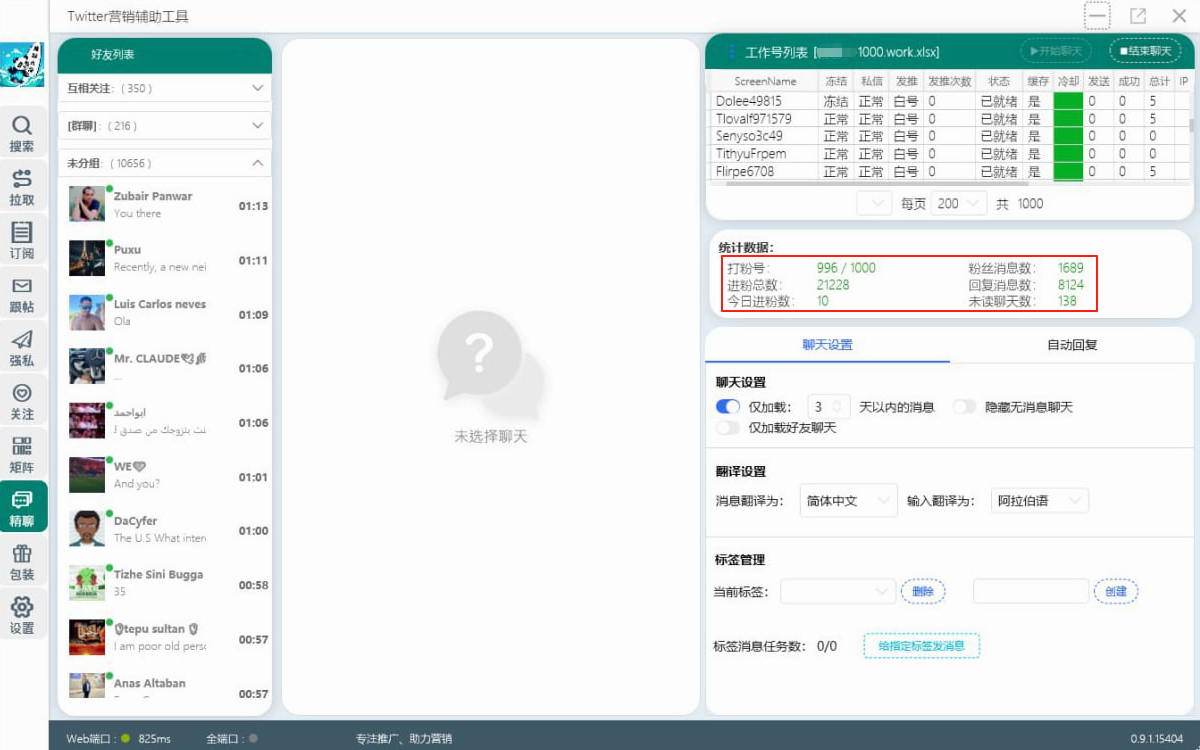The height and width of the screenshot is (750, 1200).
Task: Open the 跟帖 follow-post module
Action: coord(22,295)
